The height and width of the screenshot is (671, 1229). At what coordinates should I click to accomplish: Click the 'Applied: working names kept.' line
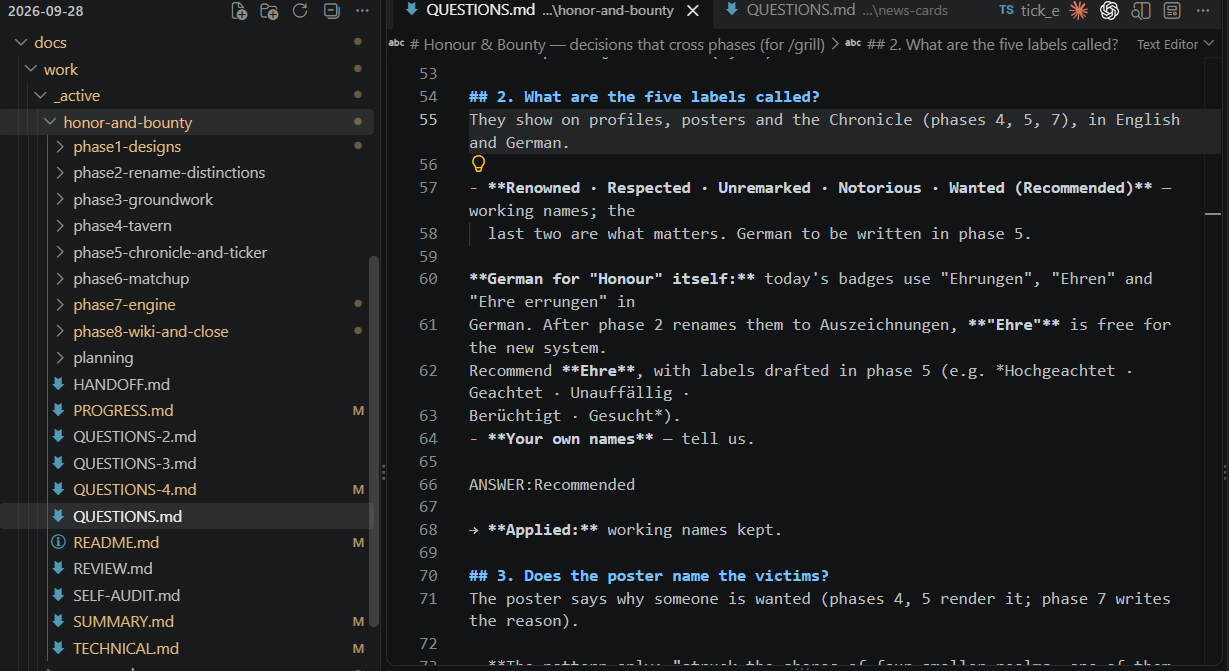click(x=626, y=530)
